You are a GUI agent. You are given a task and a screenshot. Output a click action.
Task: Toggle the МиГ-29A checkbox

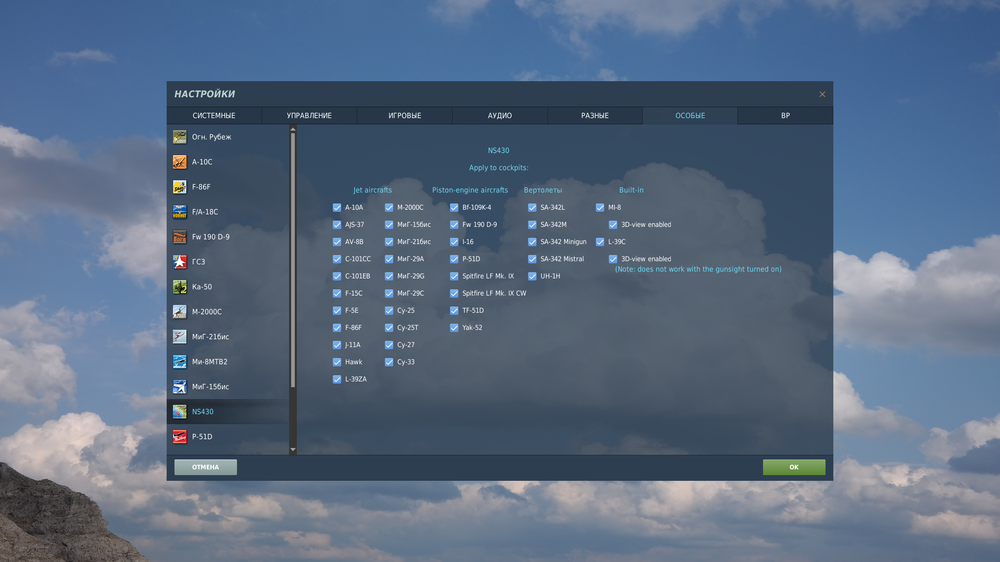[389, 259]
